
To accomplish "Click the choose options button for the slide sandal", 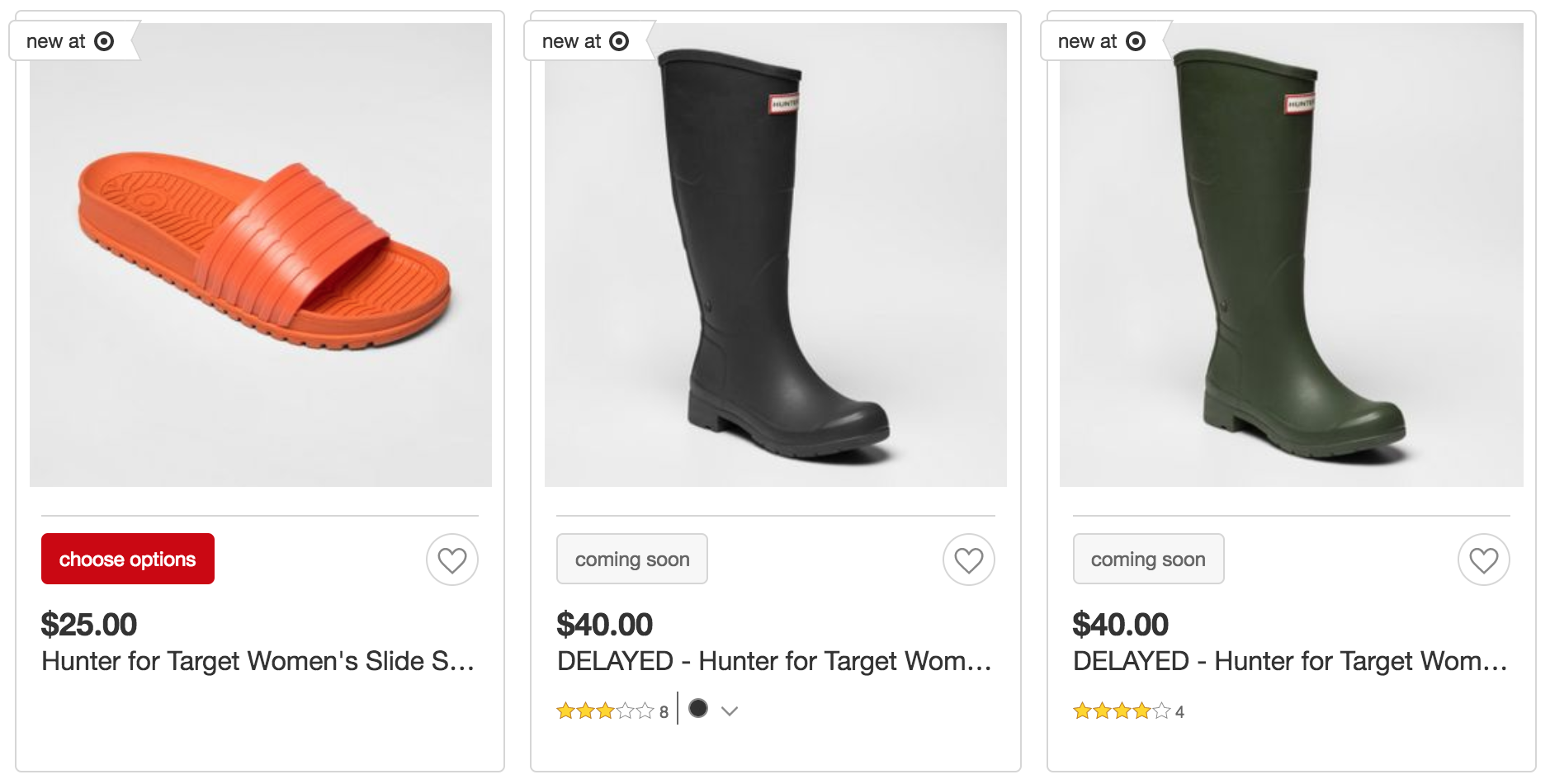I will [127, 559].
